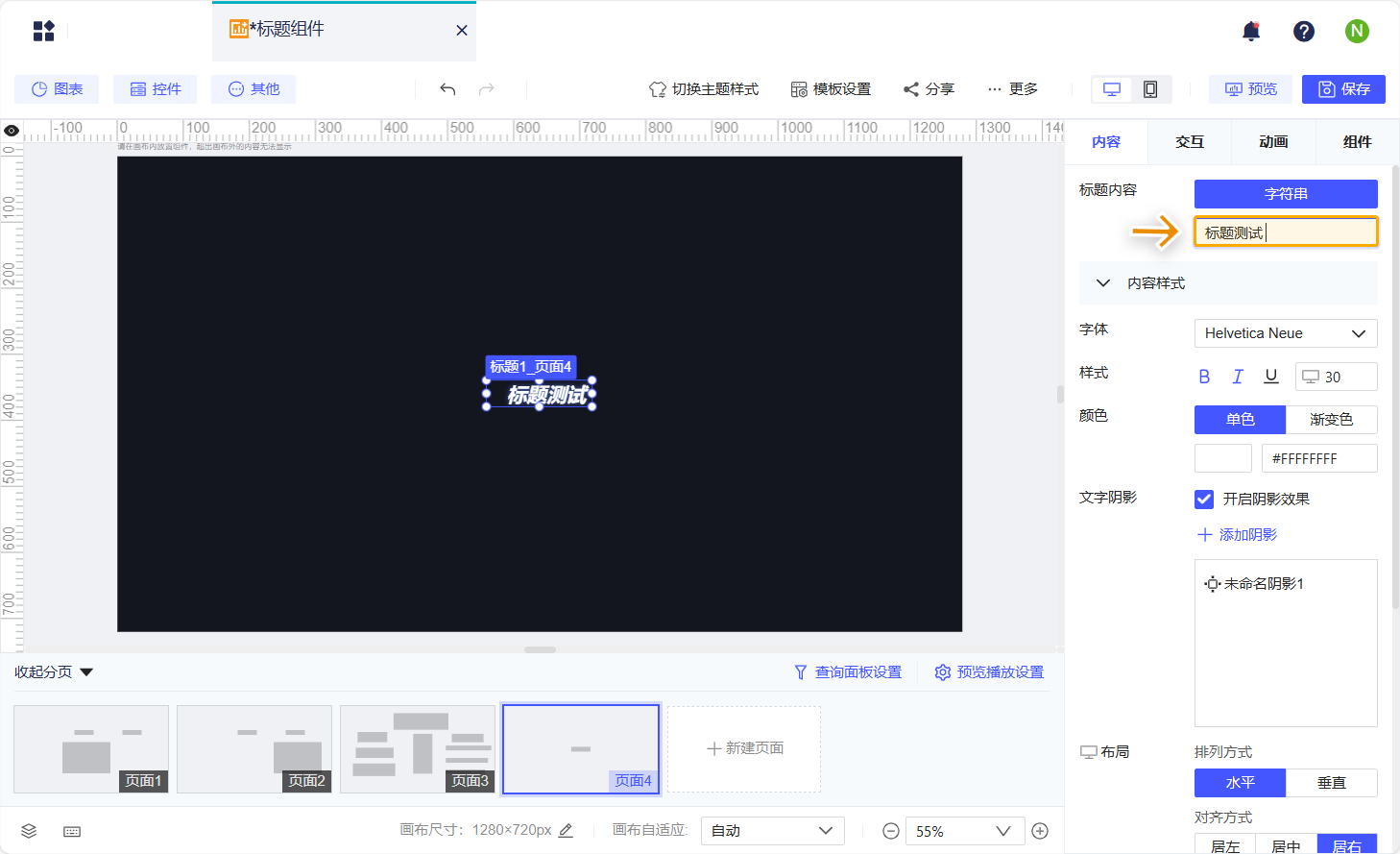The width and height of the screenshot is (1400, 854).
Task: Switch to the 动画 tab
Action: coord(1272,142)
